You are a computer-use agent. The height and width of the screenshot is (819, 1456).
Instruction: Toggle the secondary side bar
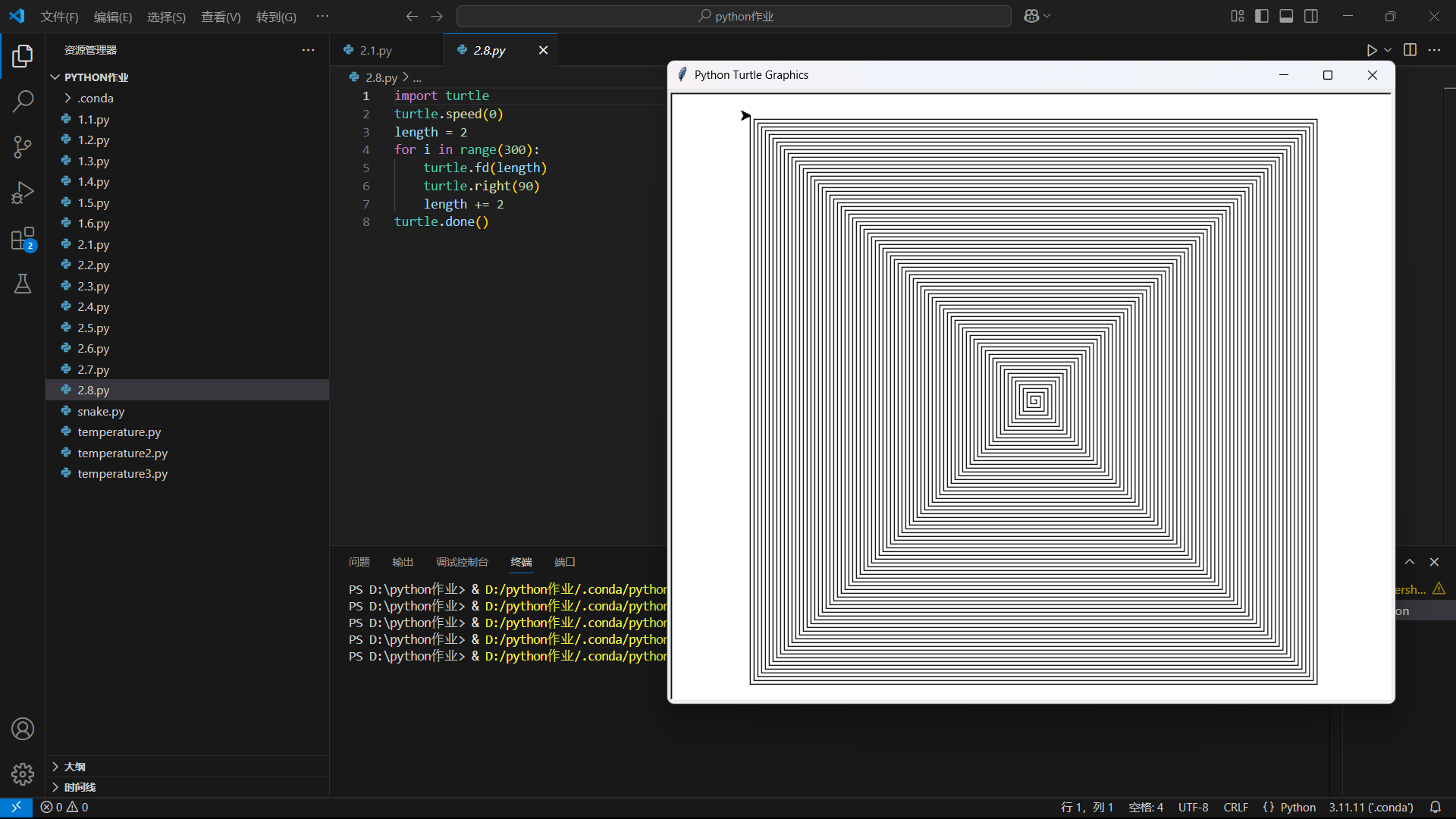click(1311, 16)
